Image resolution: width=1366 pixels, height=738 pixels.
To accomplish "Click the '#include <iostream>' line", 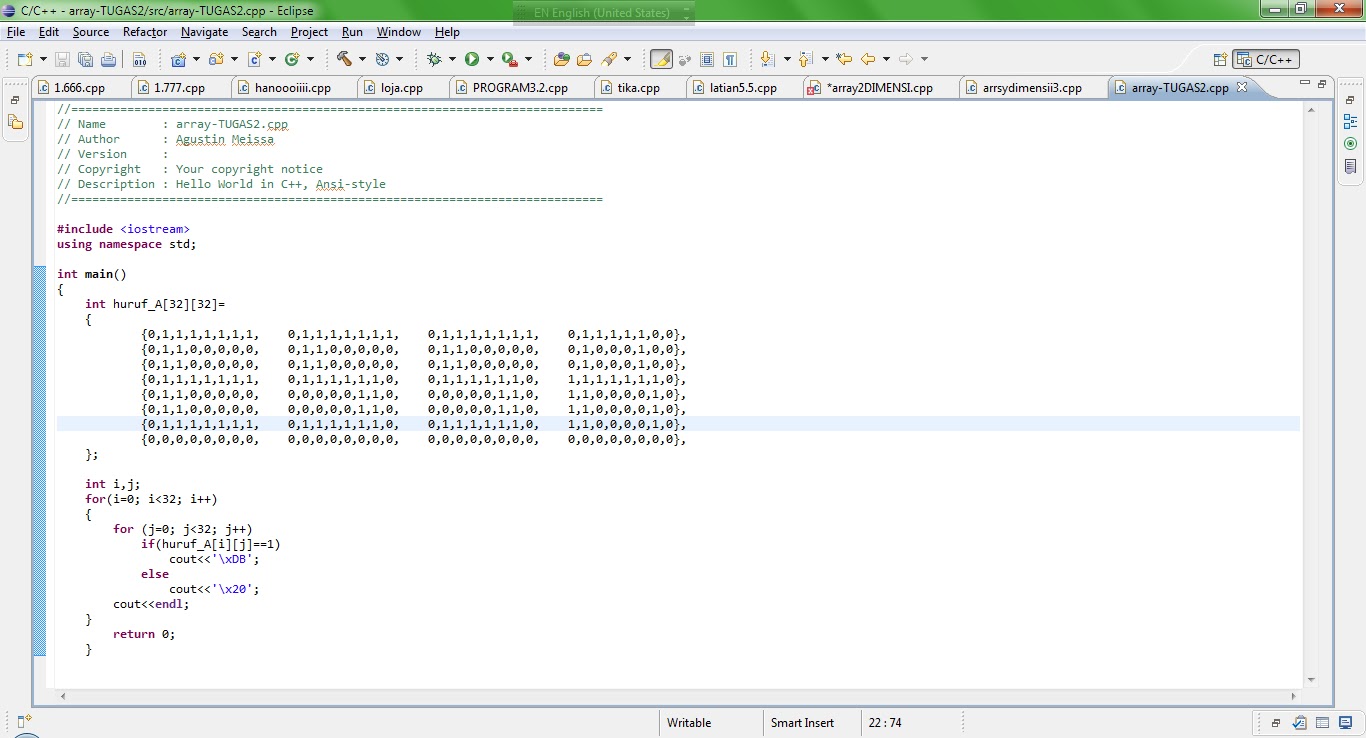I will click(x=123, y=229).
